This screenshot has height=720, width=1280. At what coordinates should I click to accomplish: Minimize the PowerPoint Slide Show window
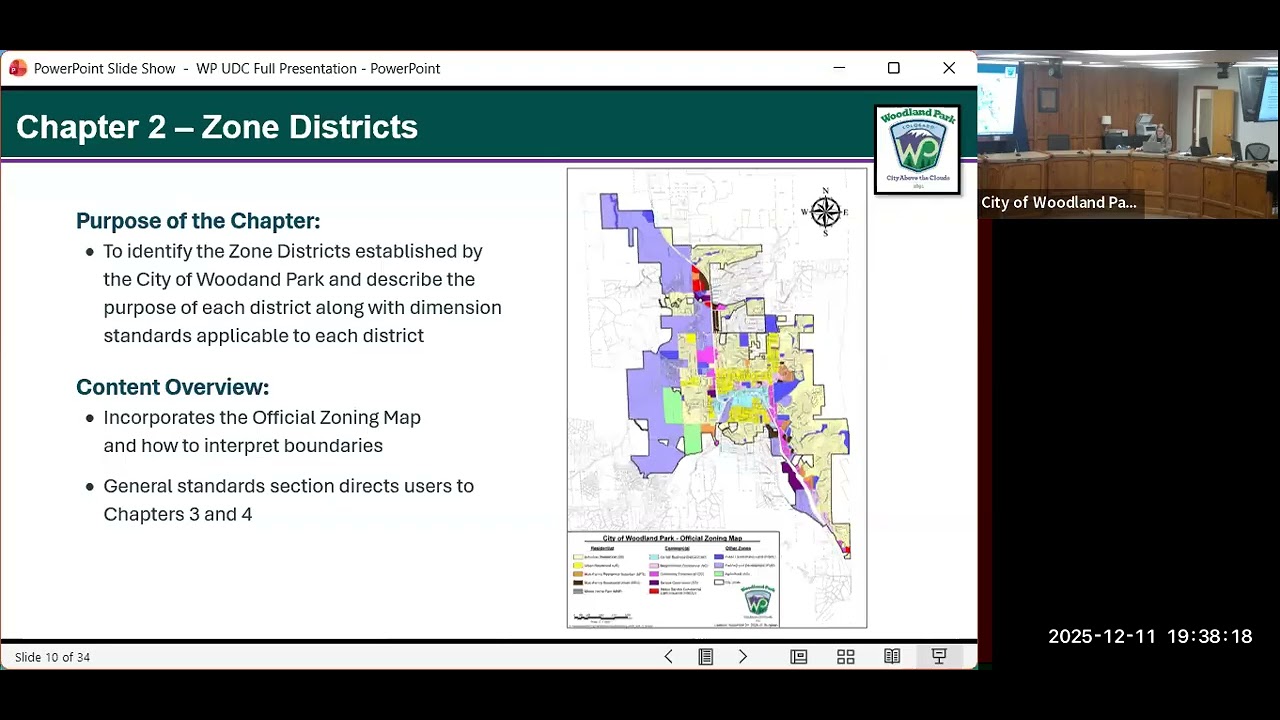click(839, 68)
